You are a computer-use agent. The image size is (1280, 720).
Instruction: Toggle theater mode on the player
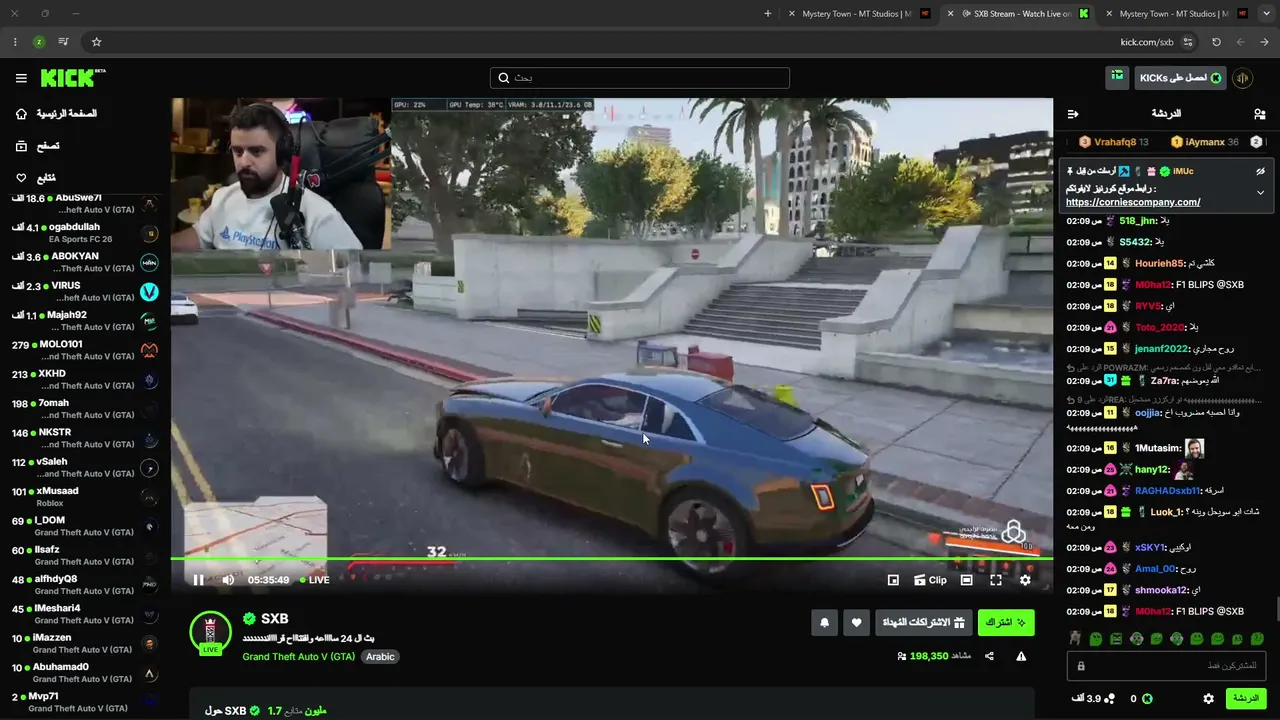966,580
